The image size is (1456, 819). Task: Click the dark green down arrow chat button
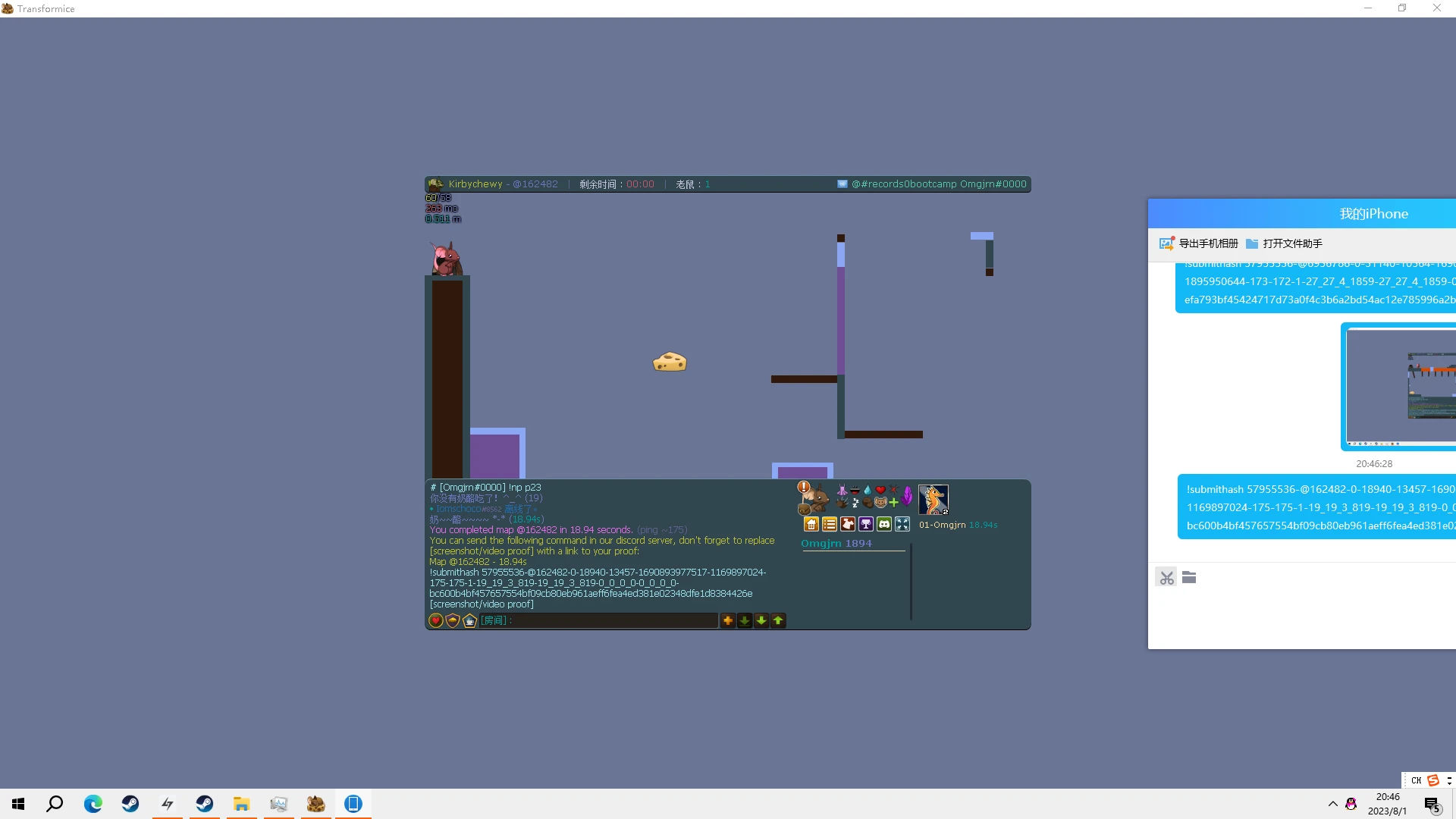point(745,620)
